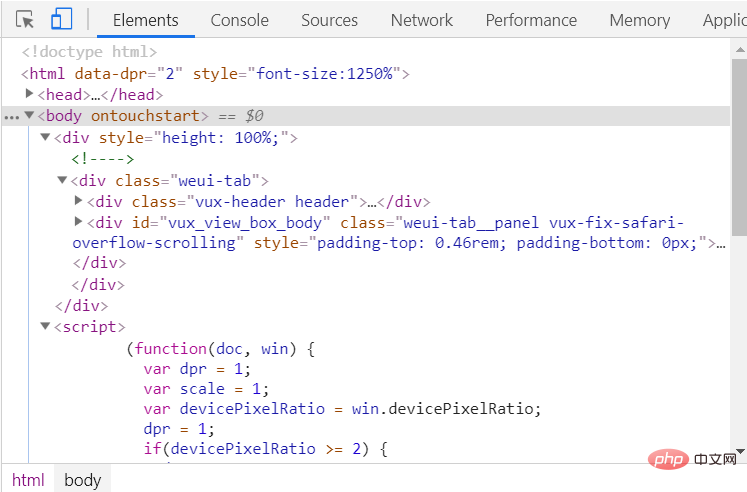Click the vertical scrollbar thumb
Screen dimensions: 747x492
739,147
